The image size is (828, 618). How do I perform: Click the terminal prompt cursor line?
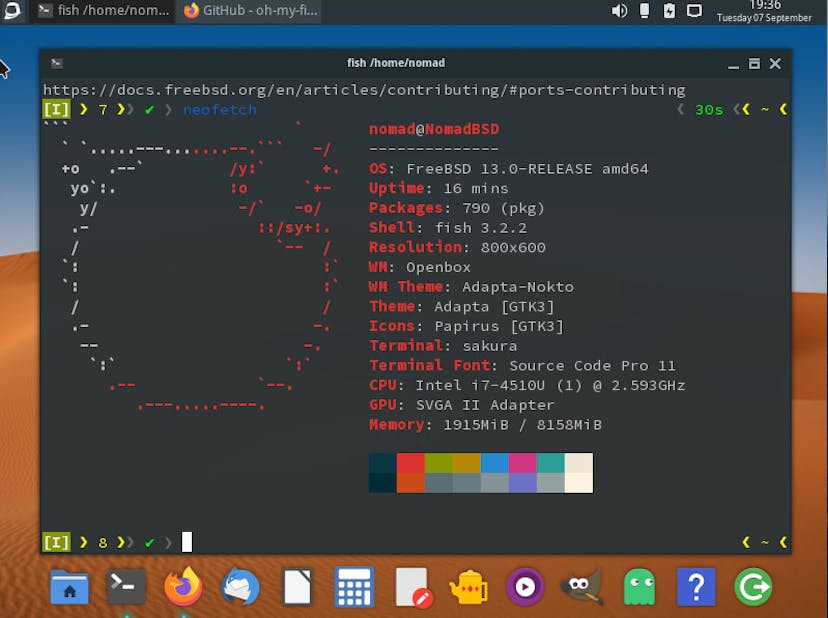[185, 542]
